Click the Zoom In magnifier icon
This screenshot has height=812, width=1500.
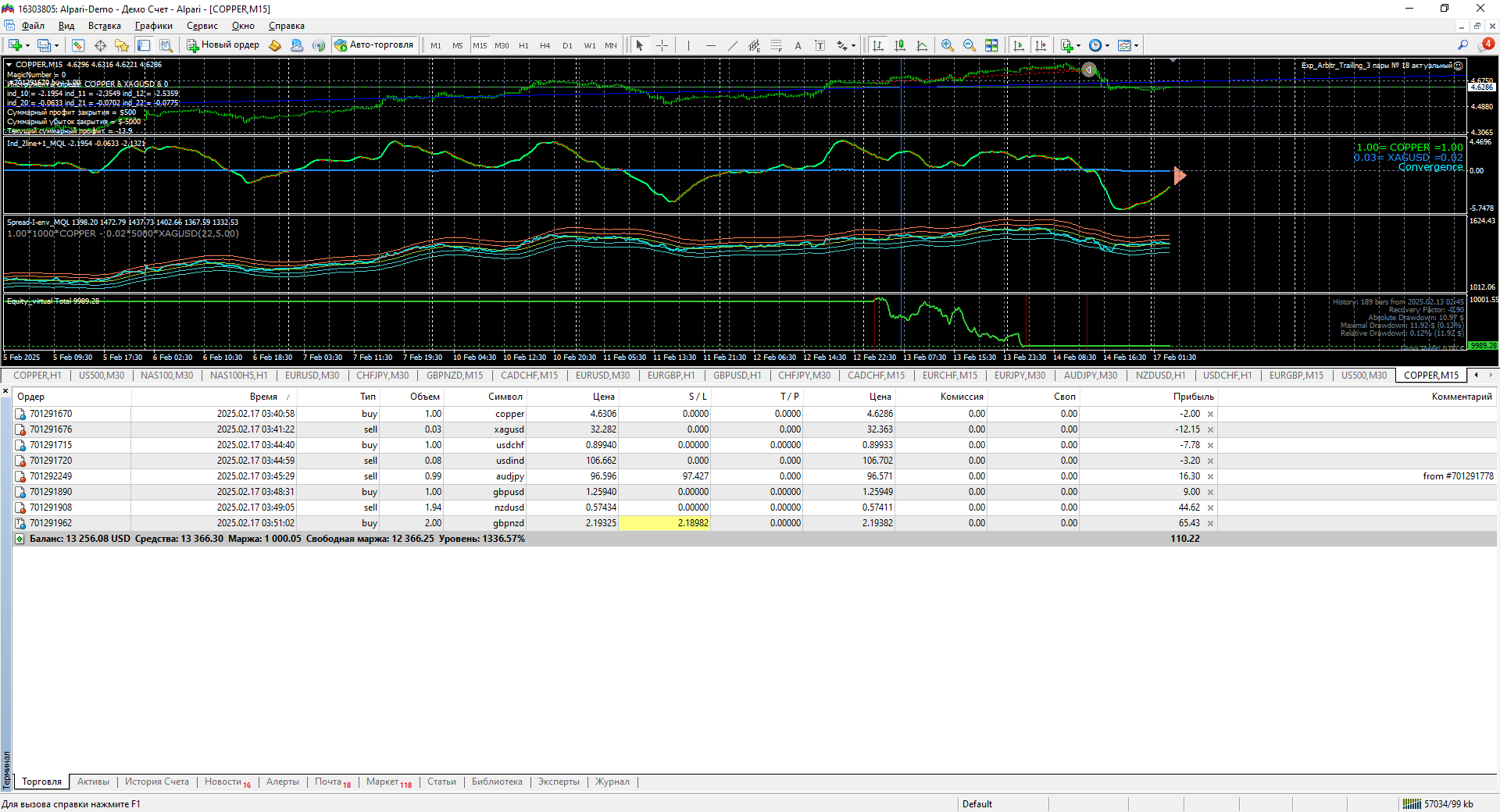click(x=947, y=45)
